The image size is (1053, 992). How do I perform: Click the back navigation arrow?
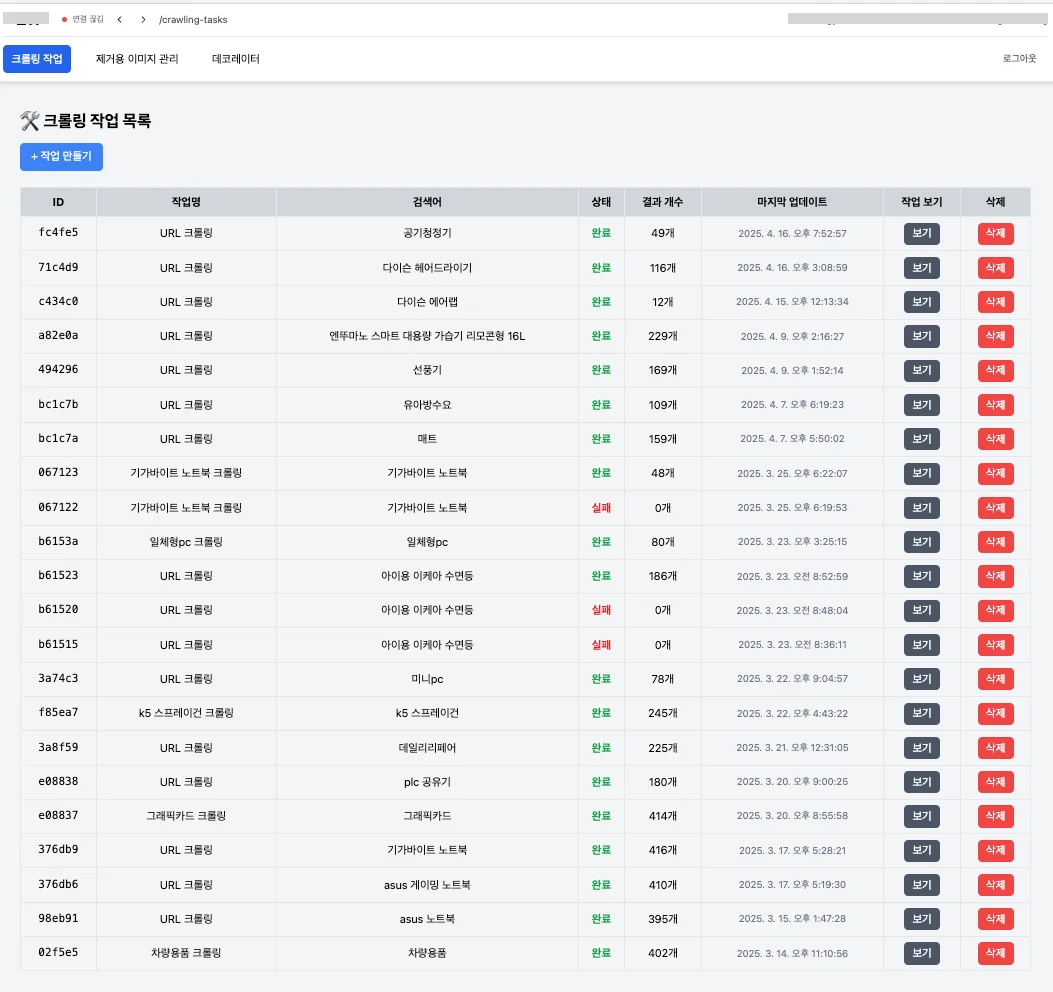click(x=120, y=19)
